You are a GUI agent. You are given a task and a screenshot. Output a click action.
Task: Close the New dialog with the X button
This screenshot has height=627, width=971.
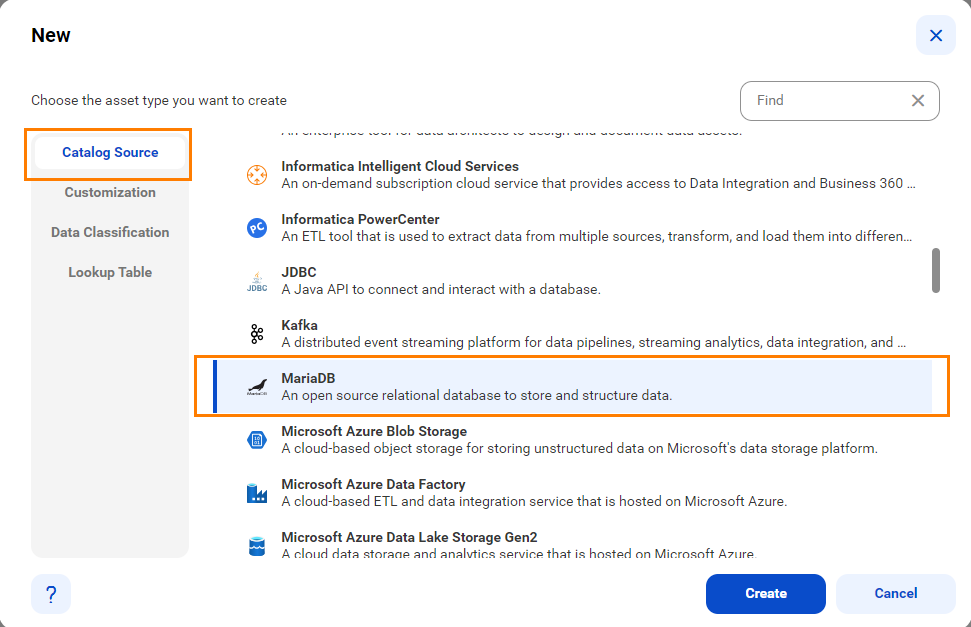click(936, 35)
